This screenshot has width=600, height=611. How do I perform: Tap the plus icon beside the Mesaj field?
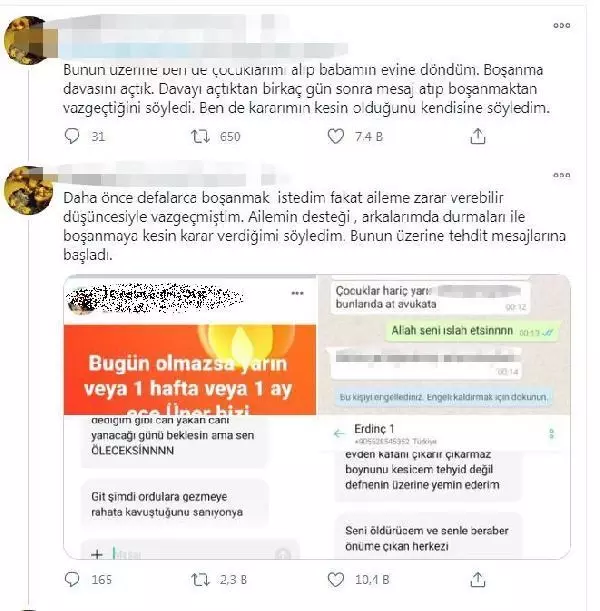[97, 554]
